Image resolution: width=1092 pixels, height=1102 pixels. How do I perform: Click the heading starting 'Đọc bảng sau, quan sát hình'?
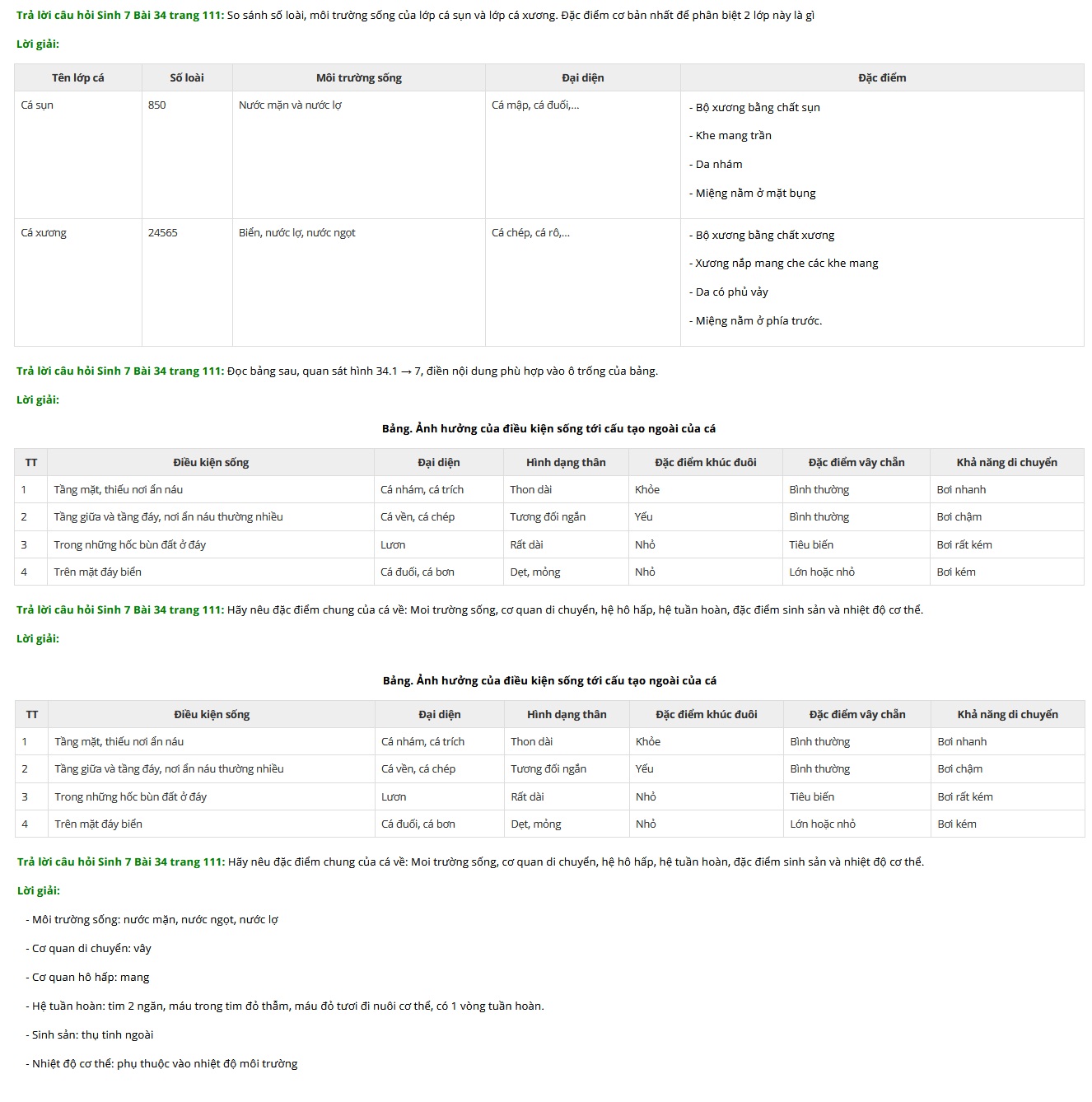click(337, 371)
